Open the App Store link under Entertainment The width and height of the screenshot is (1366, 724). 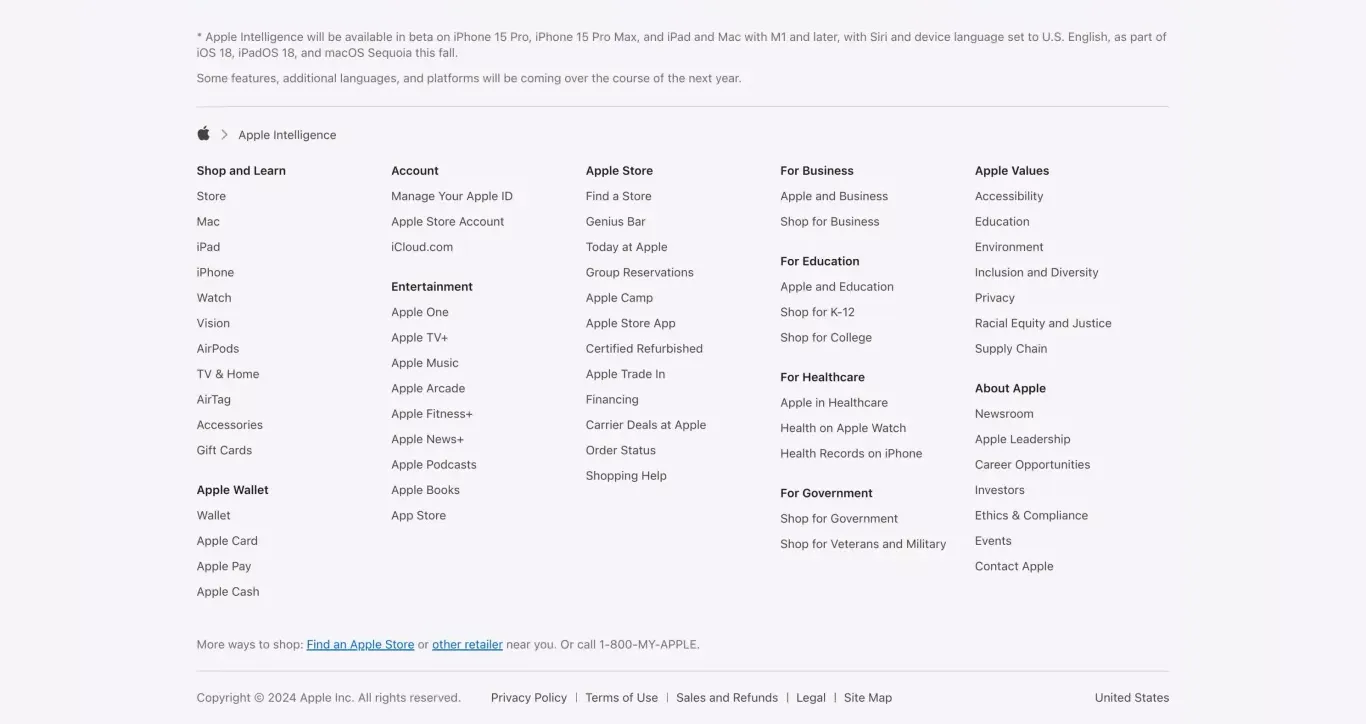pos(419,516)
